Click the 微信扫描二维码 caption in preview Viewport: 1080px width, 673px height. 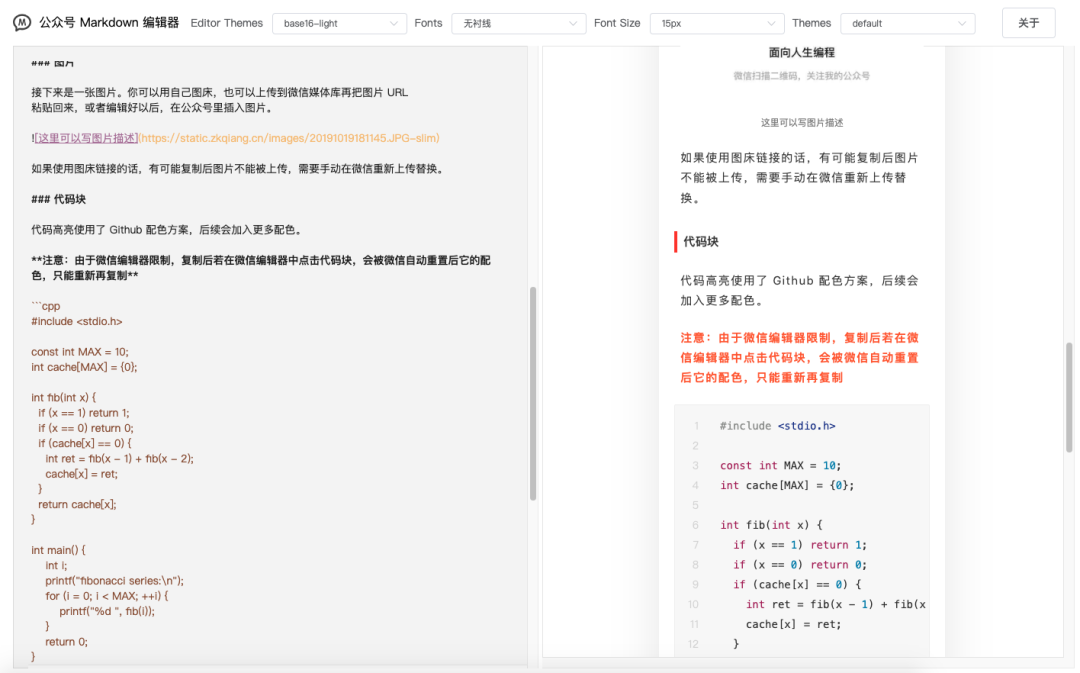pyautogui.click(x=801, y=76)
